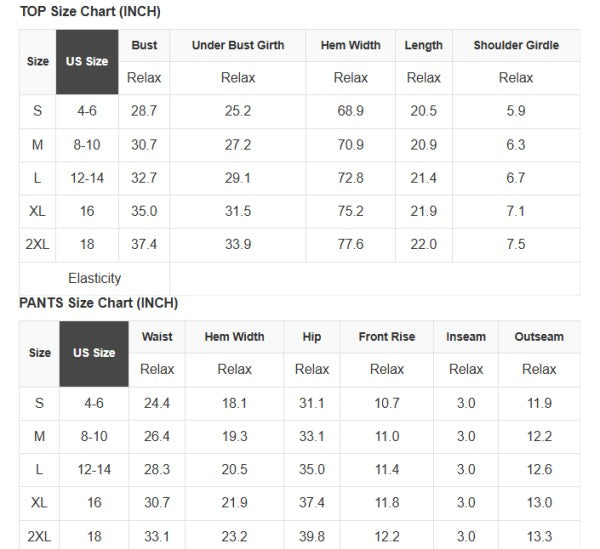Click the Hip column header
This screenshot has width=600, height=549.
pos(312,337)
